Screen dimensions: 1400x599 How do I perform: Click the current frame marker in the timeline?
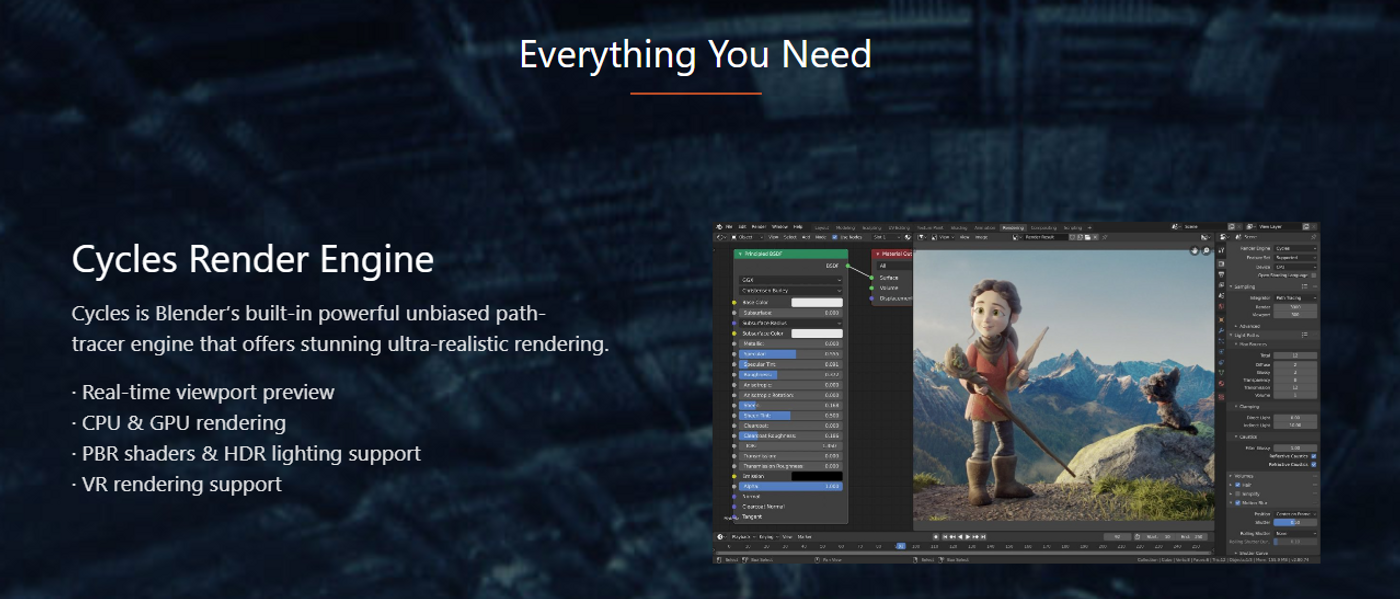901,547
